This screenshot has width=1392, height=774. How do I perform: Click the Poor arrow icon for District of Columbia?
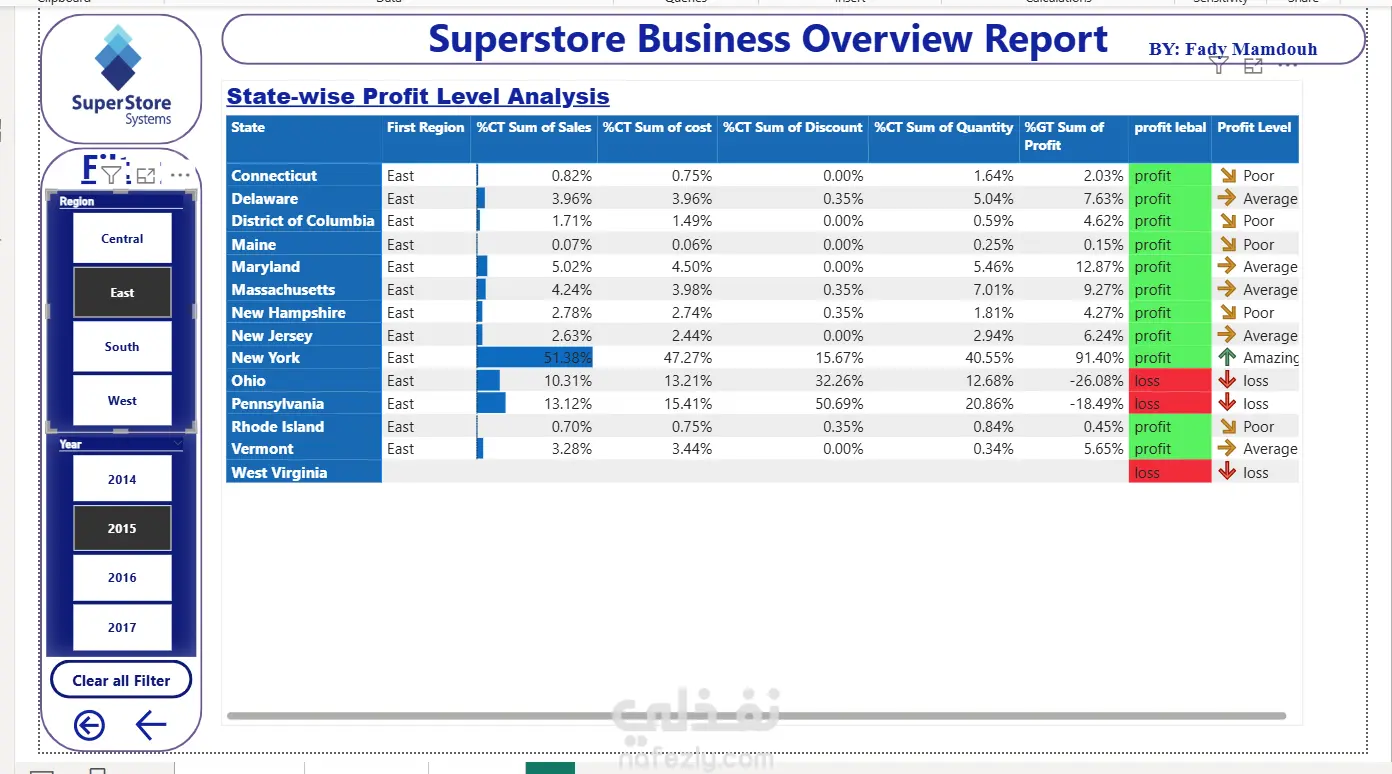click(x=1227, y=221)
